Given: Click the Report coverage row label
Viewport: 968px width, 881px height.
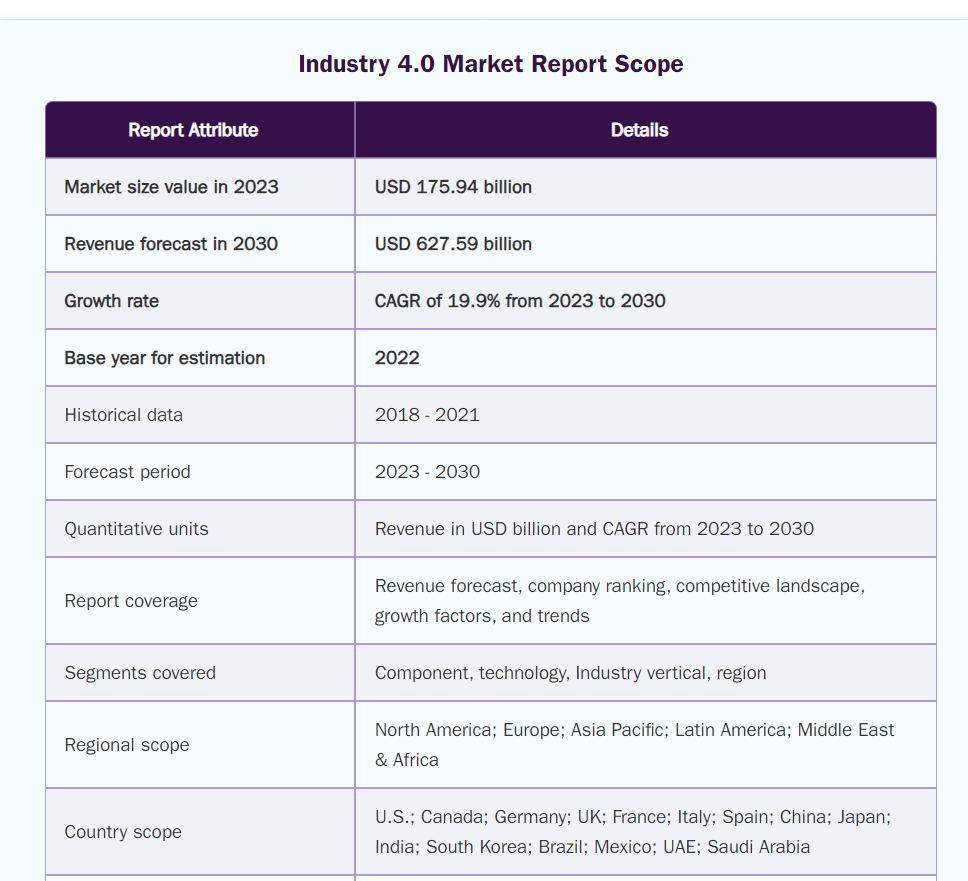Looking at the screenshot, I should 131,601.
